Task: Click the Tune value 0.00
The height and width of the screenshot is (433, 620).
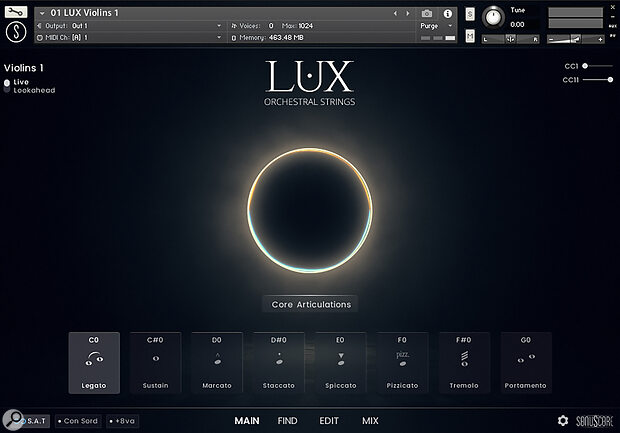Action: point(517,25)
